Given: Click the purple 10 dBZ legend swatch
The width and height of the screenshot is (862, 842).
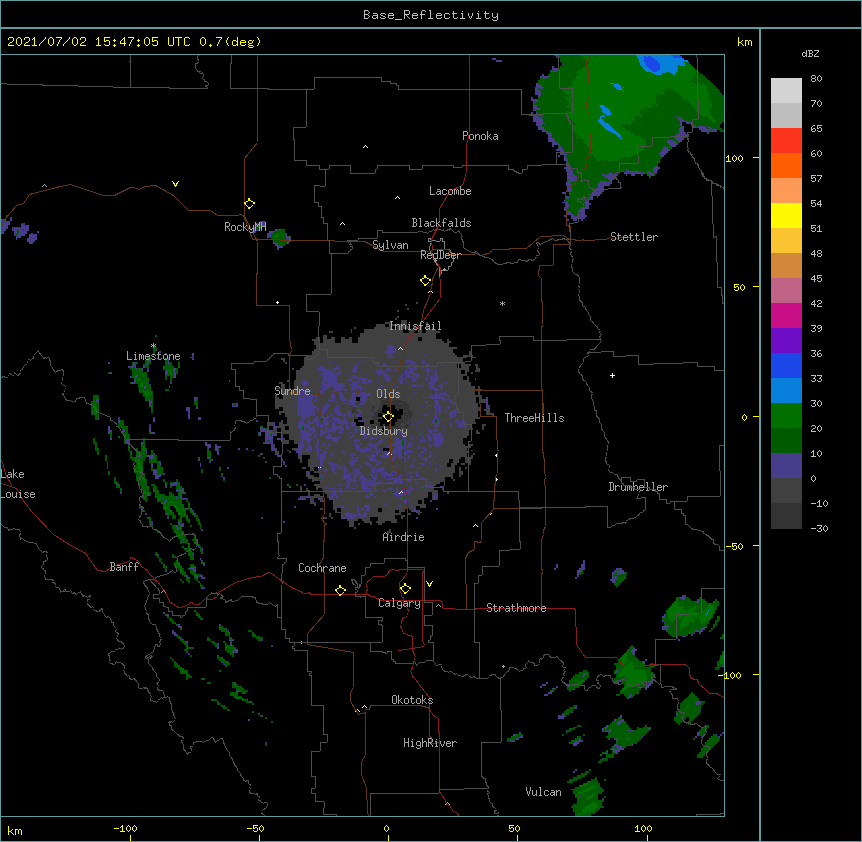Looking at the screenshot, I should pyautogui.click(x=786, y=466).
